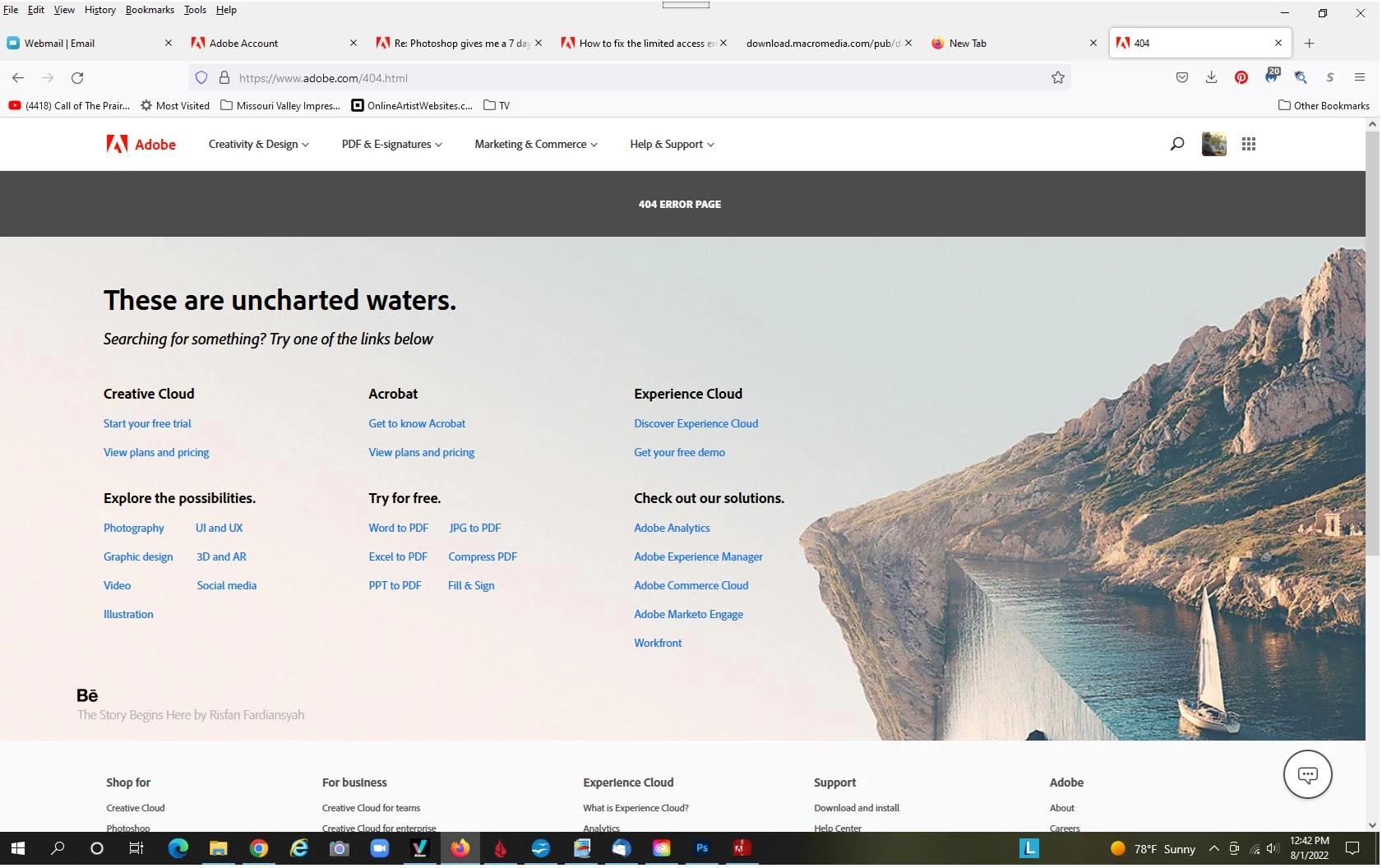Image resolution: width=1382 pixels, height=868 pixels.
Task: Open the Fill & Sign link
Action: (x=471, y=586)
